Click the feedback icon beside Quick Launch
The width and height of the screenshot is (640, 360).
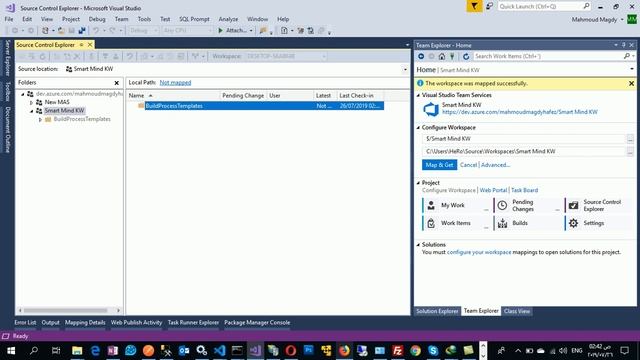[489, 6]
